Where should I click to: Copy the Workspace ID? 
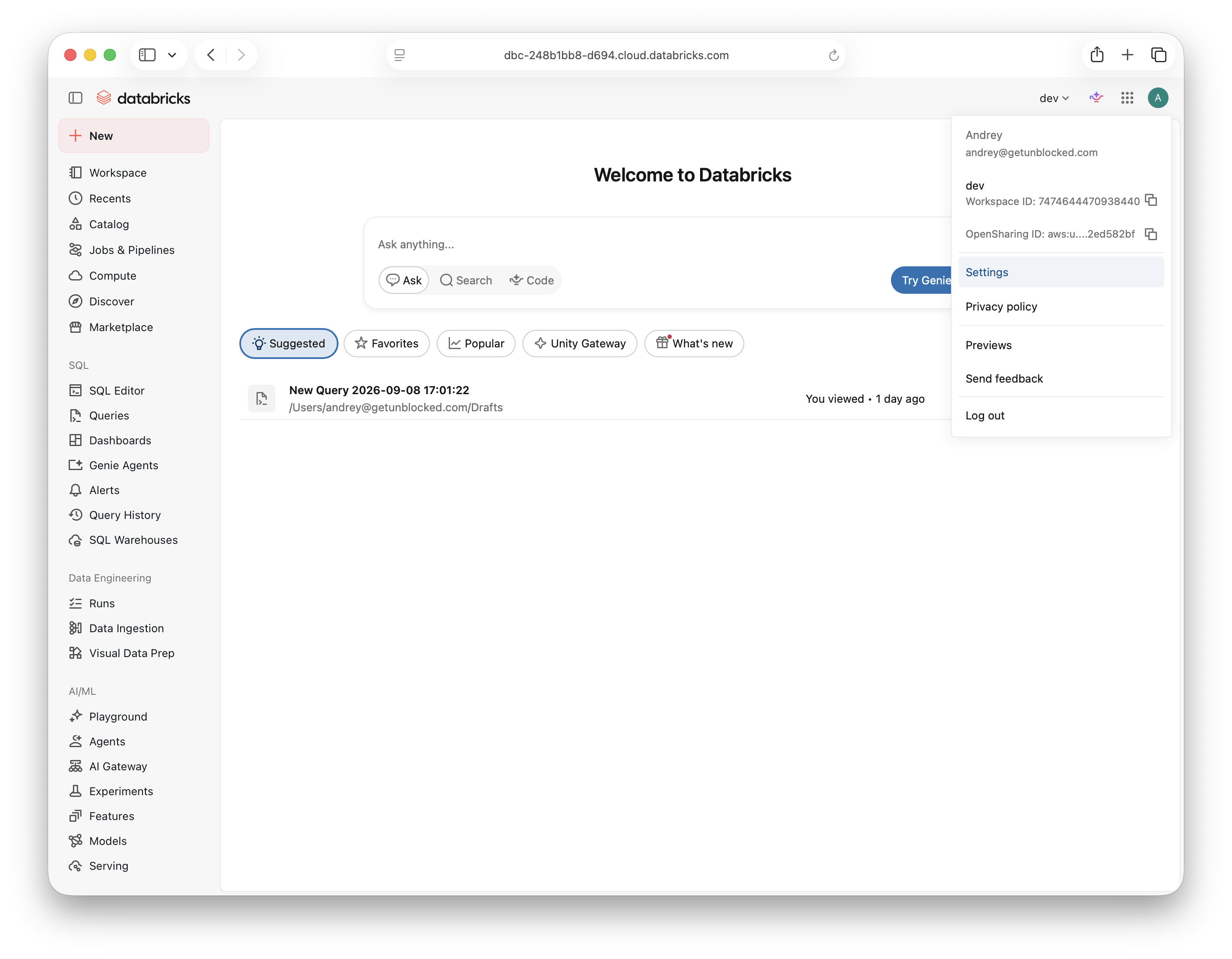coord(1151,200)
